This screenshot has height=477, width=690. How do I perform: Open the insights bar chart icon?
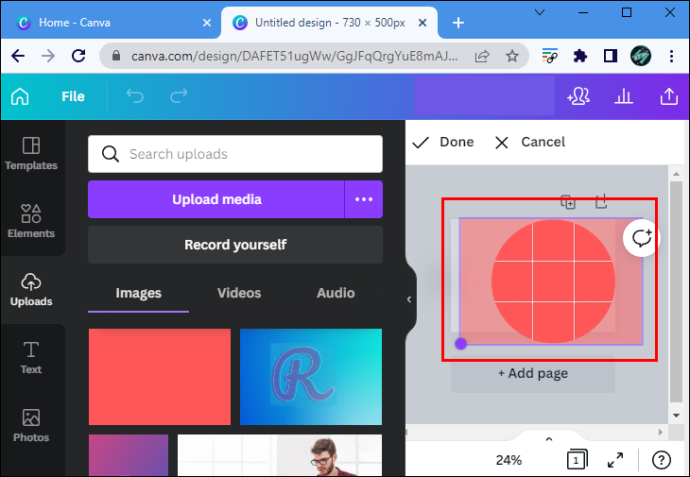pos(624,96)
